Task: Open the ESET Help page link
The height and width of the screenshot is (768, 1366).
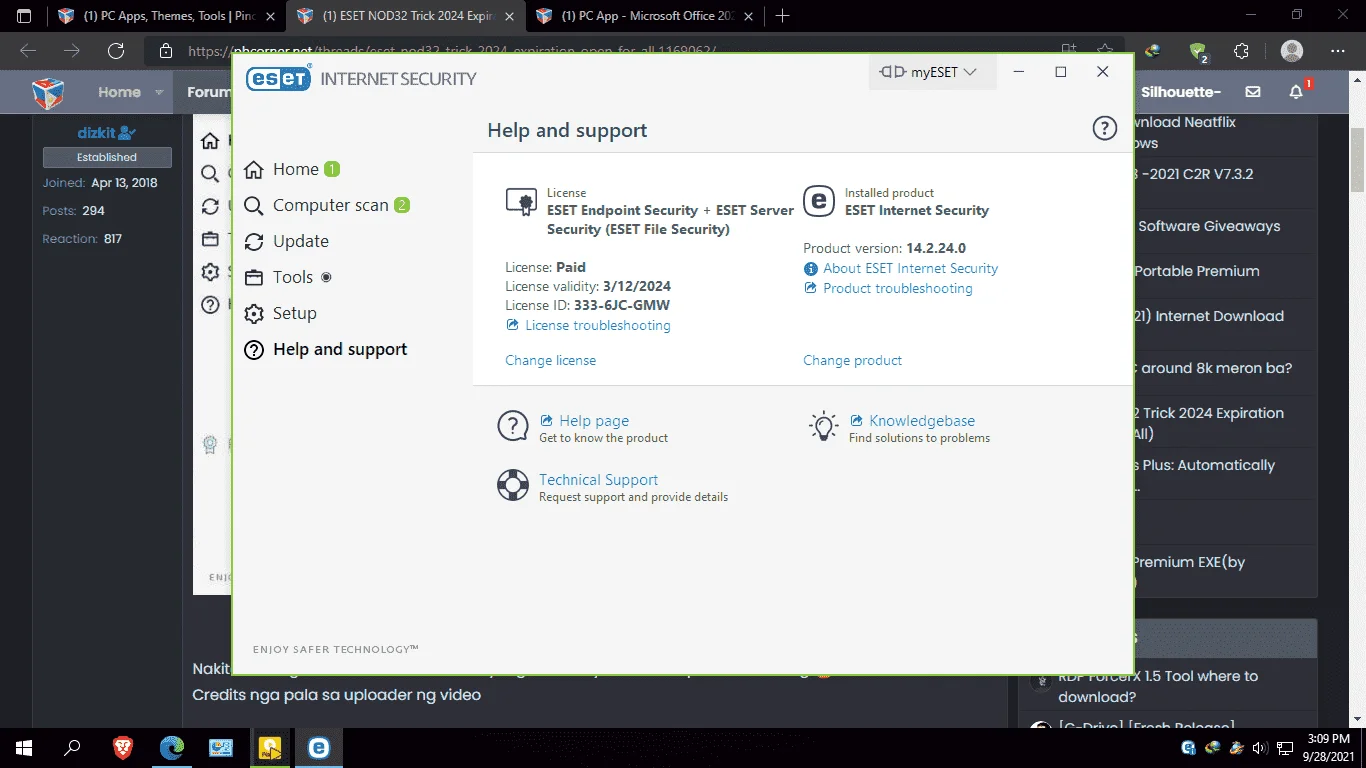Action: [594, 421]
